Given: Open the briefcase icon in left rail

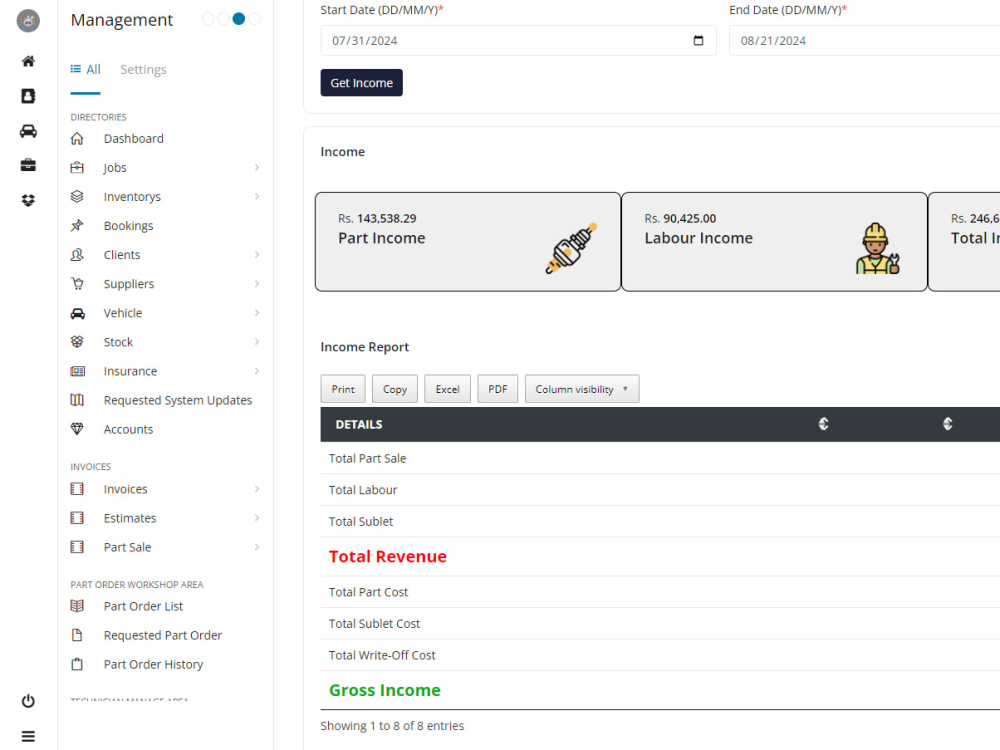Looking at the screenshot, I should [x=28, y=165].
